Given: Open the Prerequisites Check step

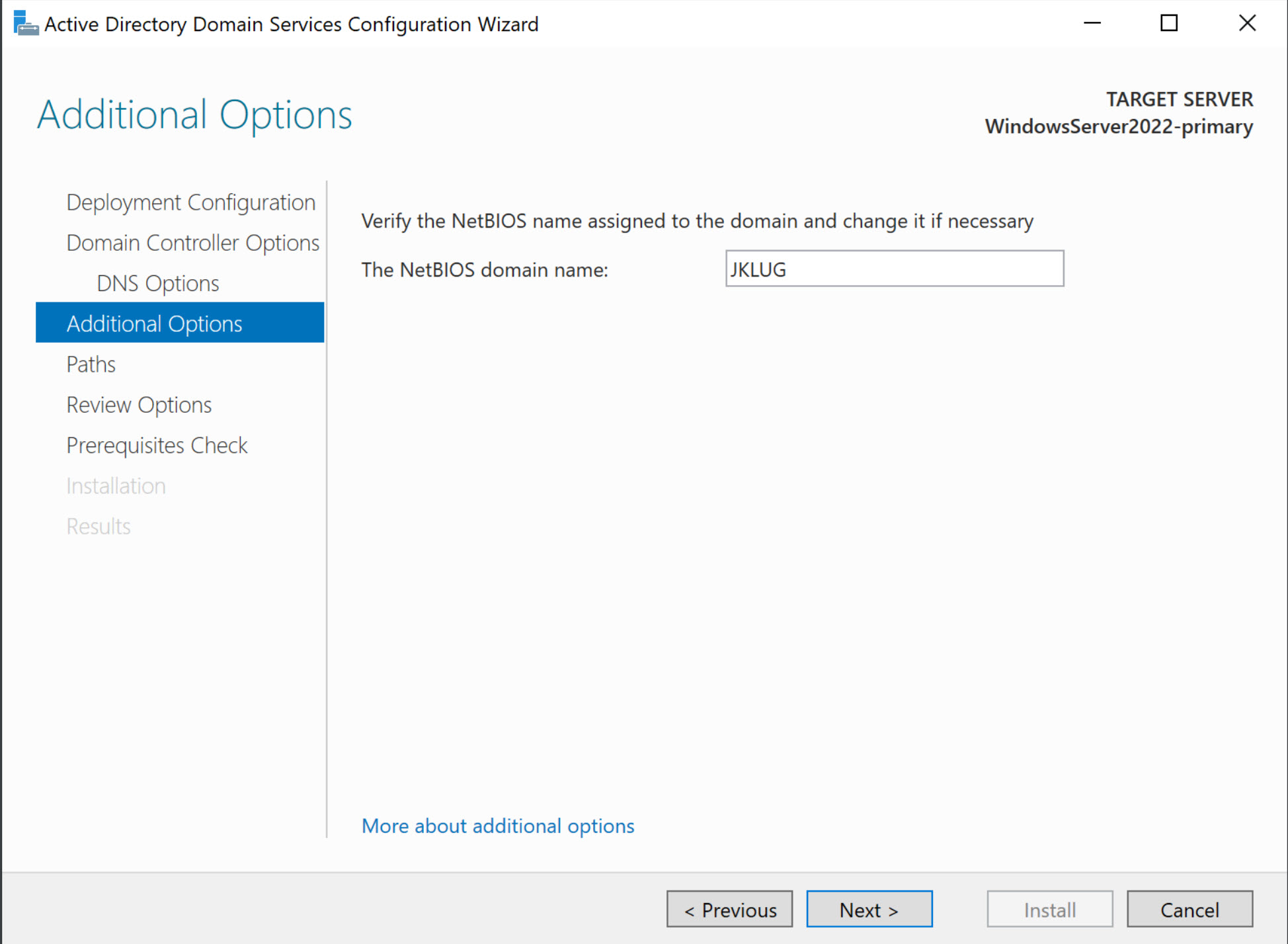Looking at the screenshot, I should point(157,445).
